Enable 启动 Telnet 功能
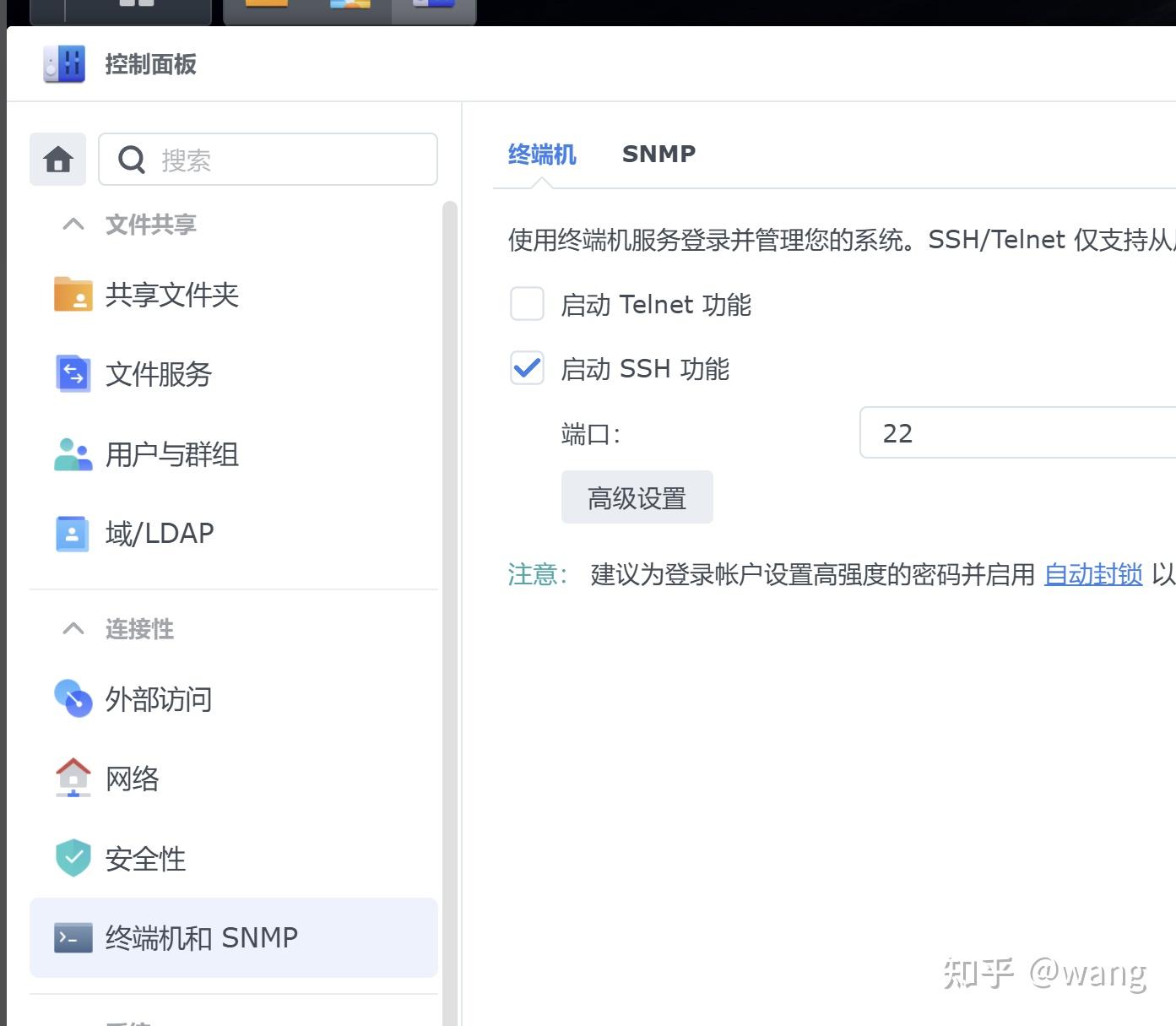Viewport: 1176px width, 1026px height. click(526, 304)
